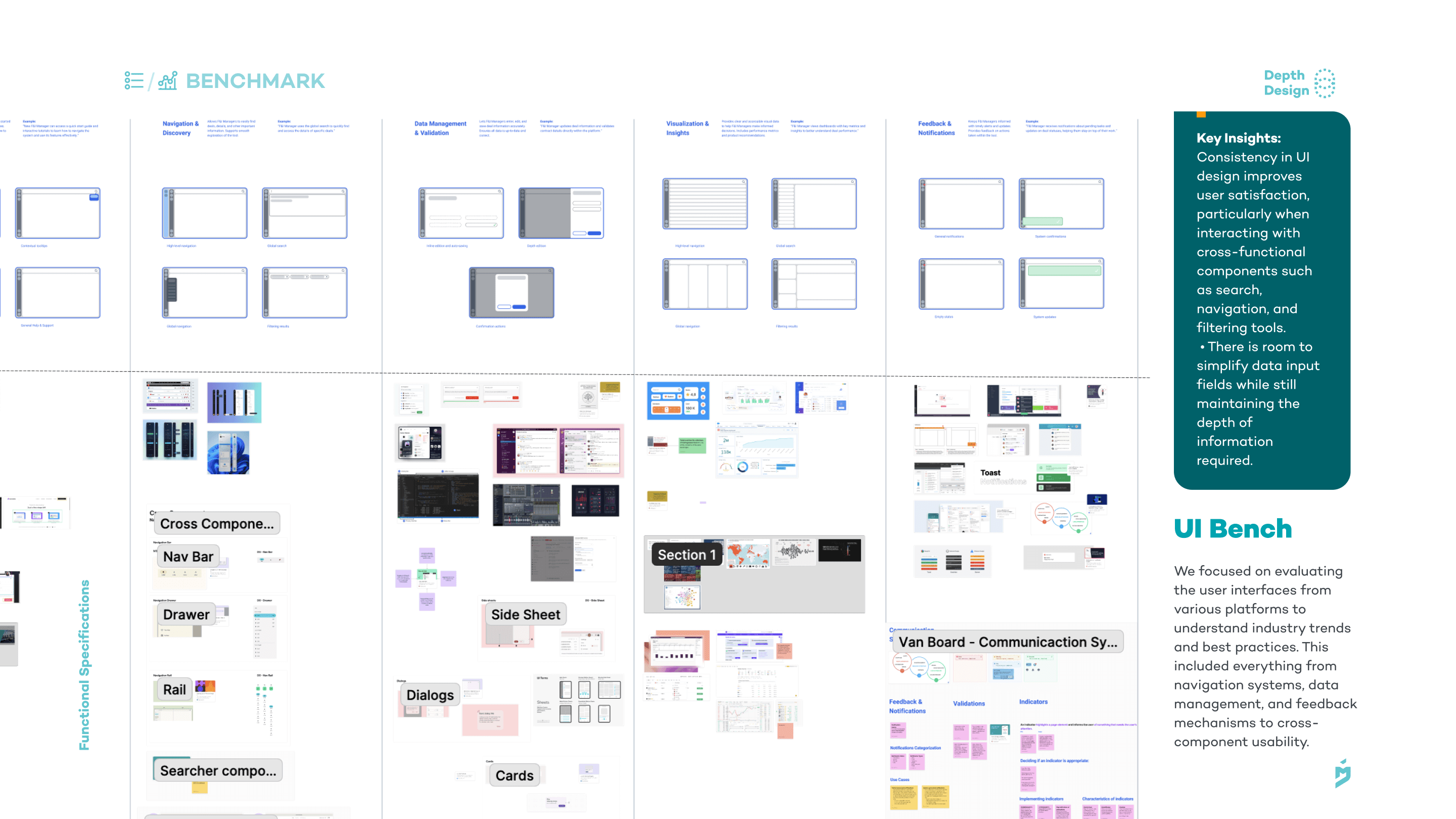Select the Section 1 label

click(687, 555)
